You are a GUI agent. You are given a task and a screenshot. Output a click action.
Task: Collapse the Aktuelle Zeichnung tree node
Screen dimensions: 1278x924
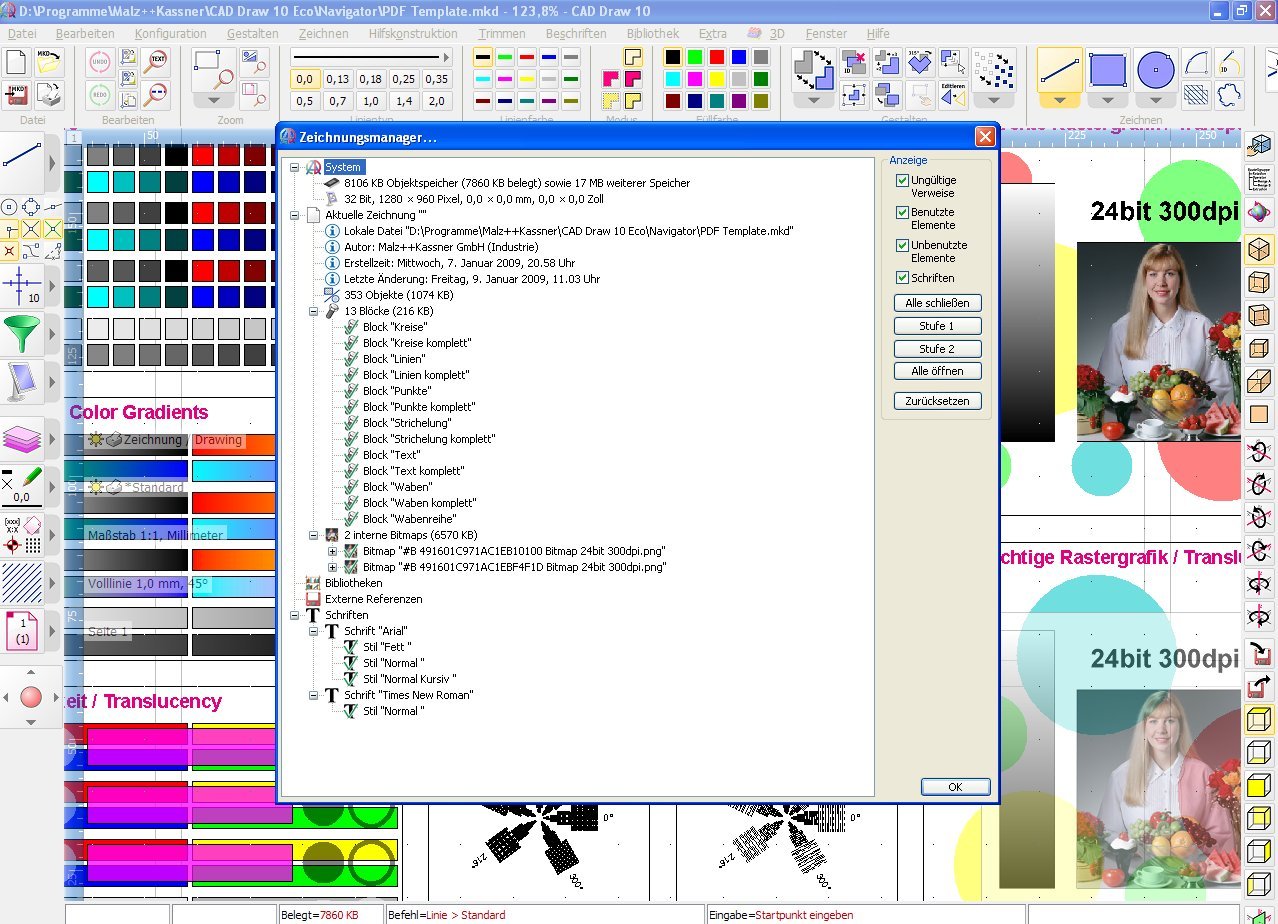pyautogui.click(x=295, y=215)
